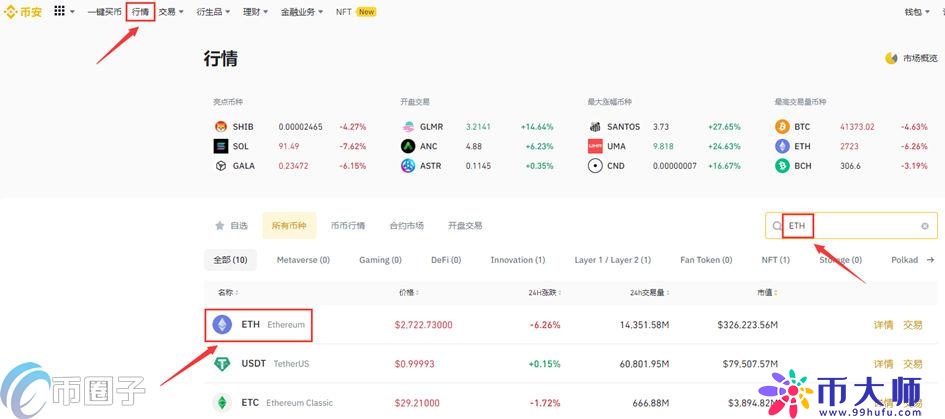Screen dimensions: 945x419
Task: Click the BCH coin icon
Action: pyautogui.click(x=782, y=166)
